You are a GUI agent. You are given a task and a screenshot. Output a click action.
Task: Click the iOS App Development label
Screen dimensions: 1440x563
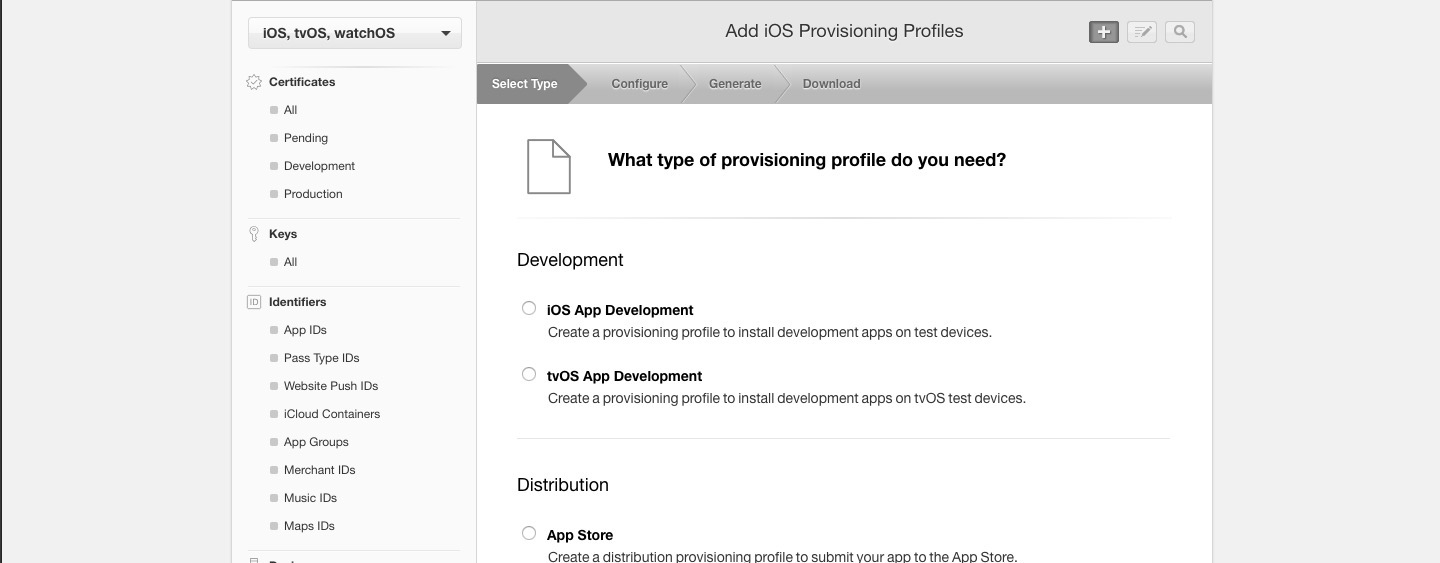(620, 310)
